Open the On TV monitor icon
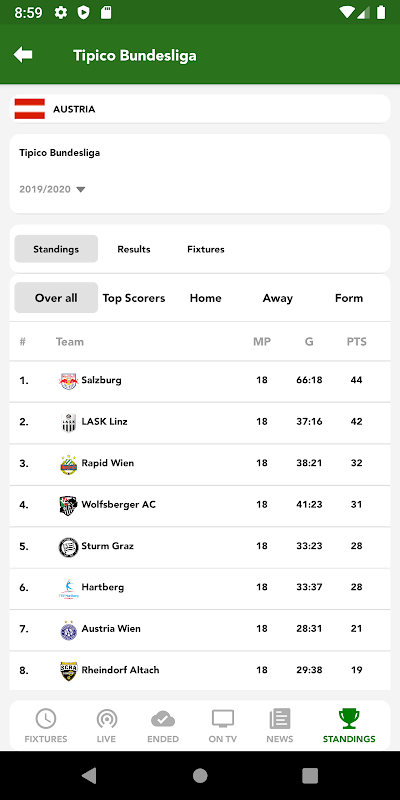This screenshot has width=400, height=800. point(223,719)
